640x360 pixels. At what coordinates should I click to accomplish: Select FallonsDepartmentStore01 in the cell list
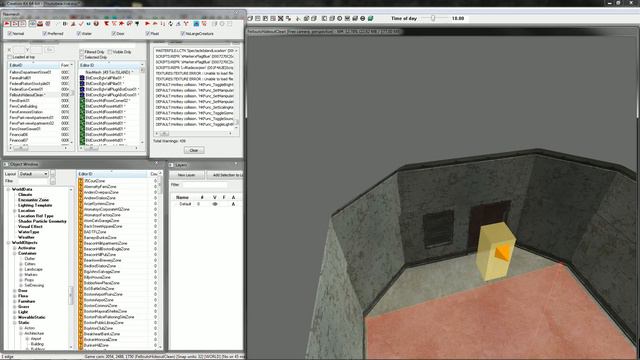point(31,72)
